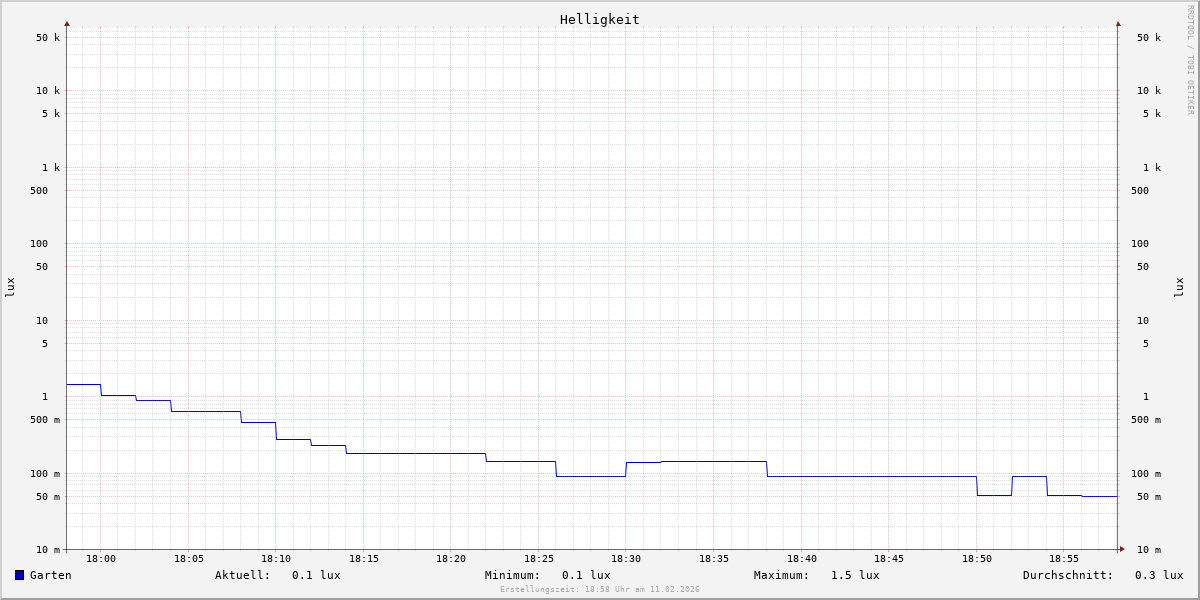This screenshot has height=600, width=1200.
Task: Click the left-axis 5 k label
Action: pyautogui.click(x=51, y=114)
